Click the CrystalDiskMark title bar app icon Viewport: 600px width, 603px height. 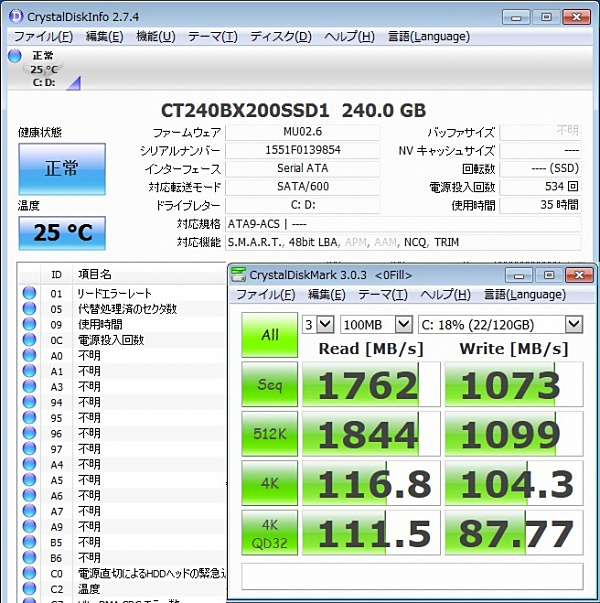pos(238,275)
